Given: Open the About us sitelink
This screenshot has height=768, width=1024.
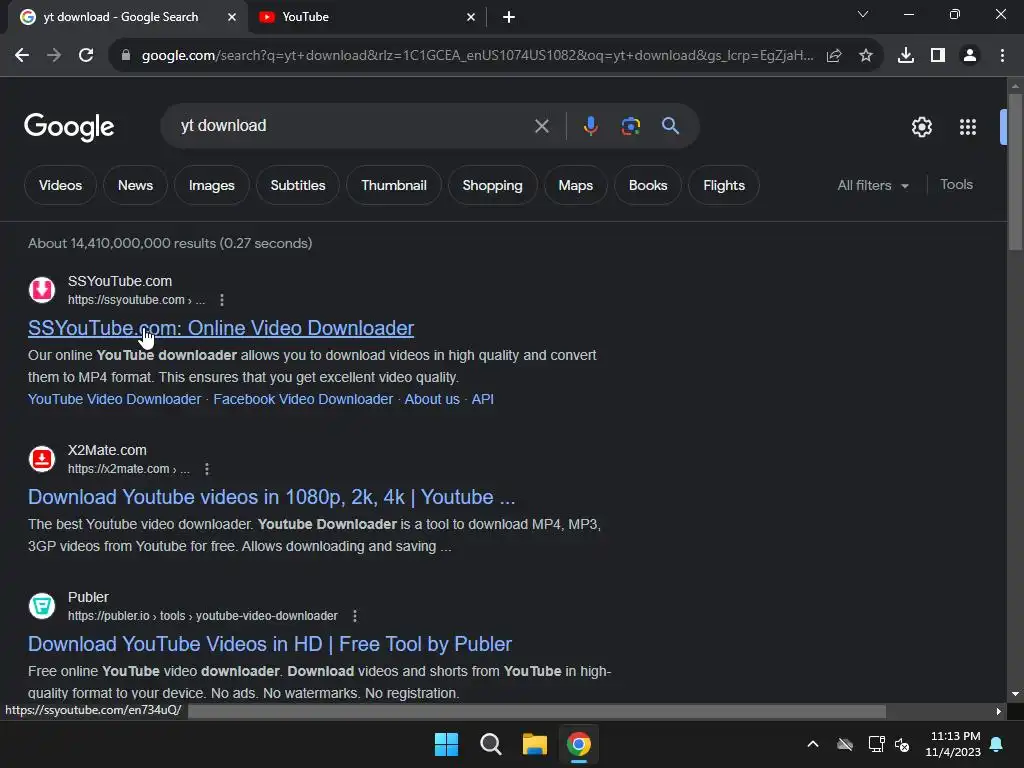Looking at the screenshot, I should 432,399.
